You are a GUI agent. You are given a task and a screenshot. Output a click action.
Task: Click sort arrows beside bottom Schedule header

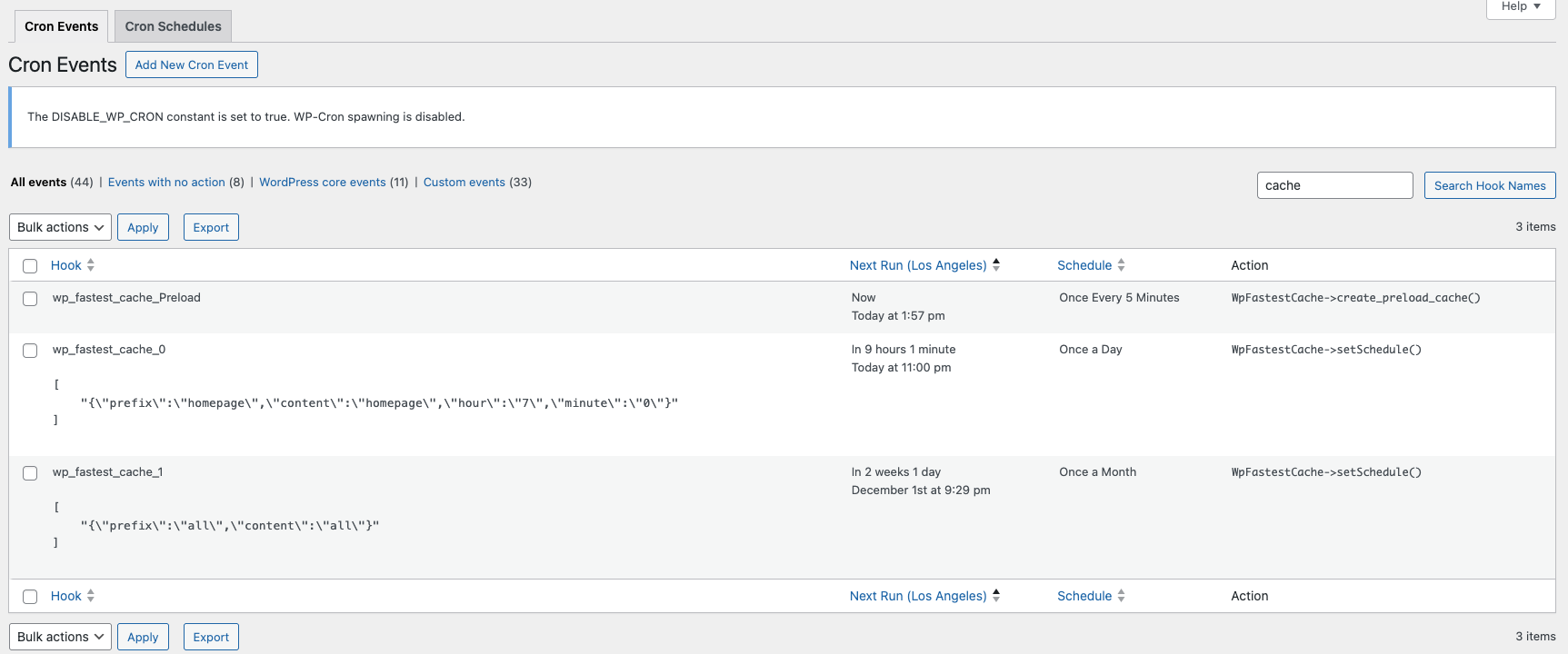(x=1122, y=596)
